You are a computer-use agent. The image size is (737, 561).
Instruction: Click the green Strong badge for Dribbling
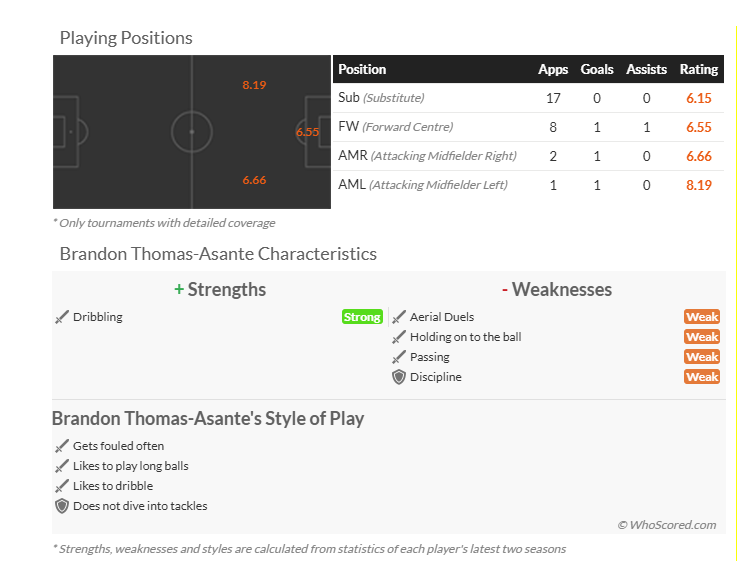(x=362, y=317)
